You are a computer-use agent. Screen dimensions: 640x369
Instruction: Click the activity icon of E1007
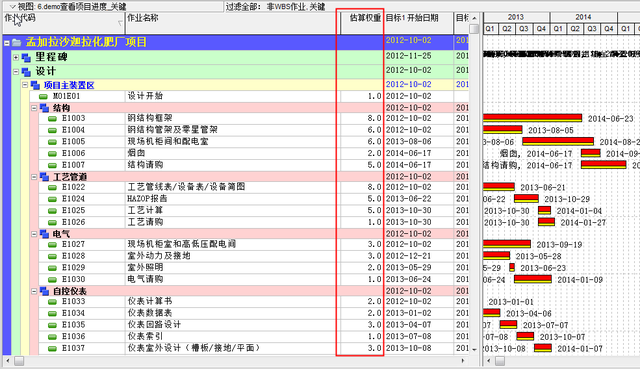52,166
